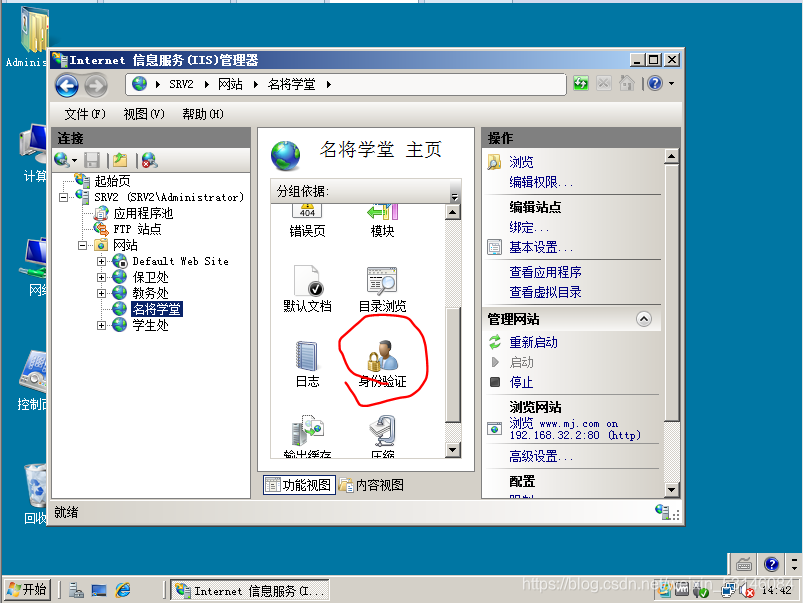The height and width of the screenshot is (603, 804).
Task: Collapse the 管理网站 section chevron
Action: pyautogui.click(x=644, y=319)
